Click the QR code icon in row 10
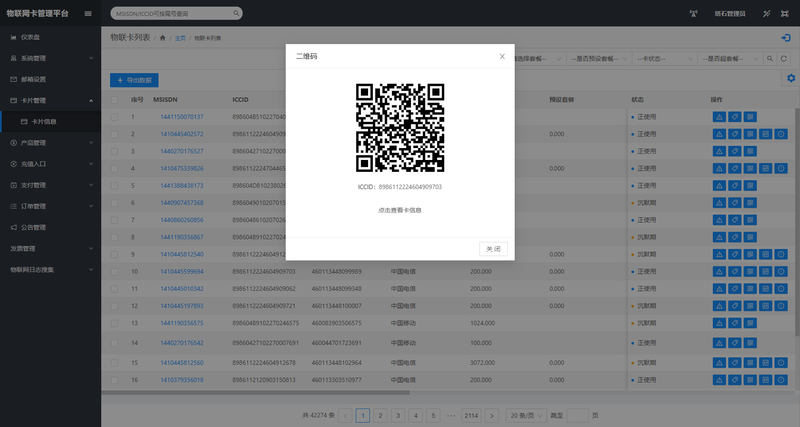 (x=750, y=271)
